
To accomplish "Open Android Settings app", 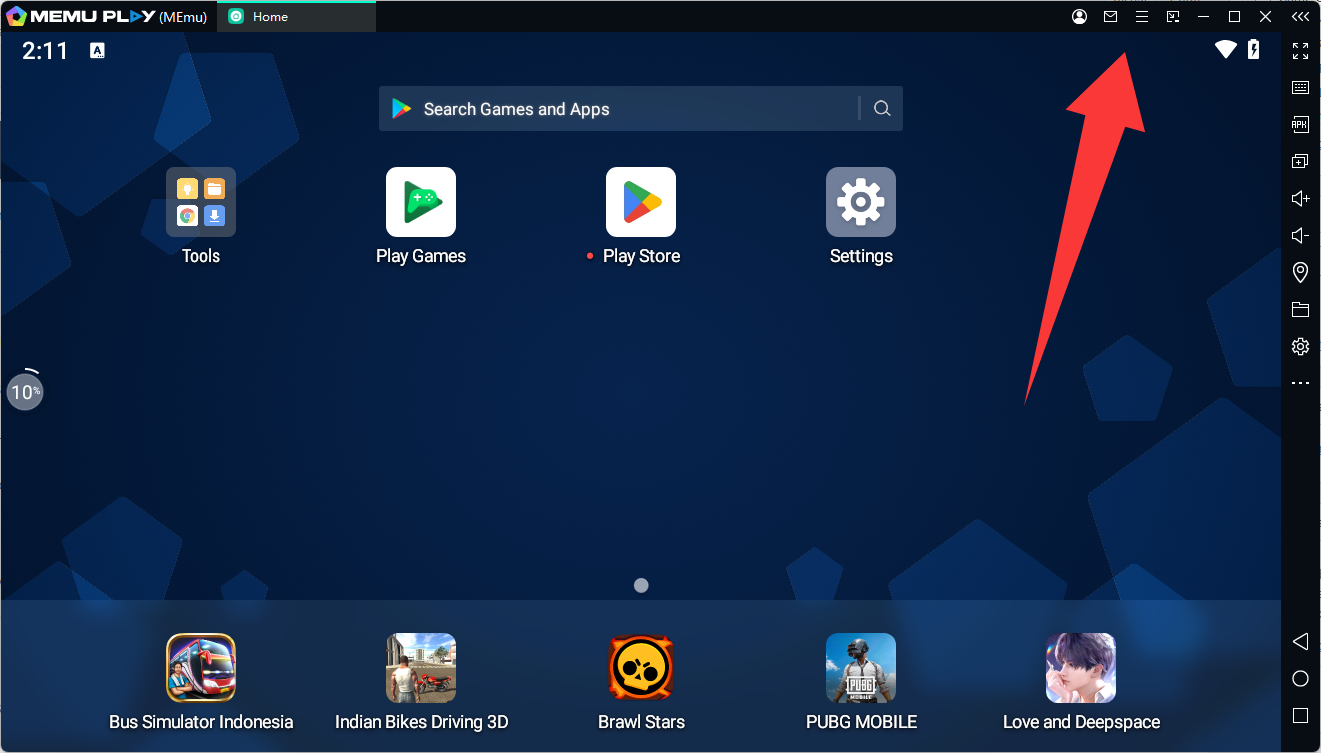I will click(861, 202).
